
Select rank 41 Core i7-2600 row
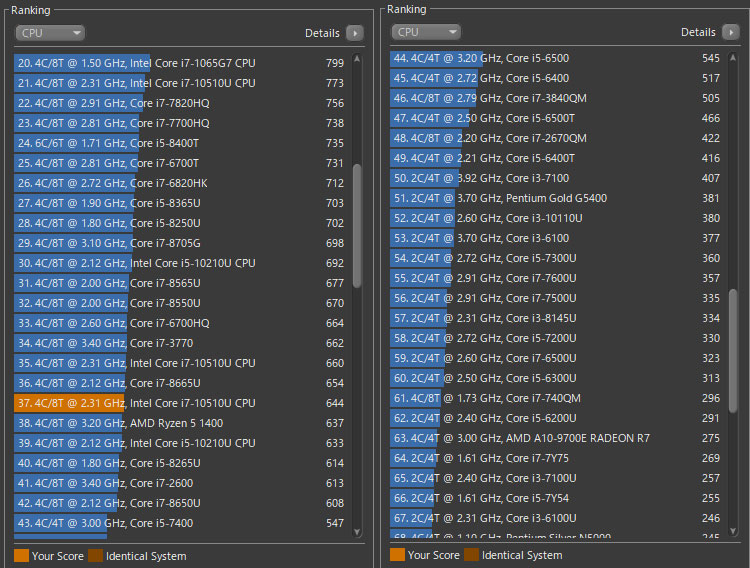point(181,483)
